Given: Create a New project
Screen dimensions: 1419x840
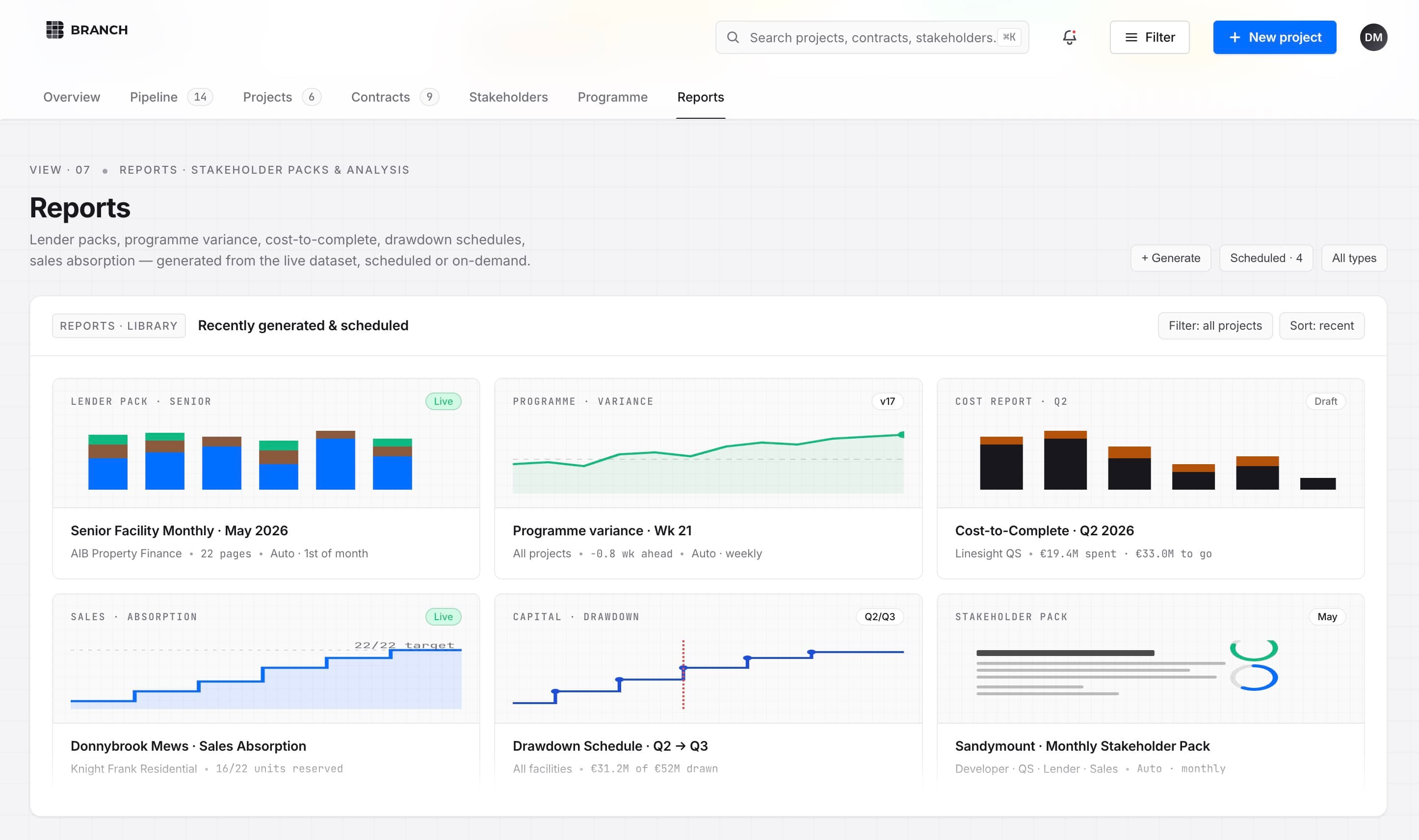Looking at the screenshot, I should [x=1274, y=37].
